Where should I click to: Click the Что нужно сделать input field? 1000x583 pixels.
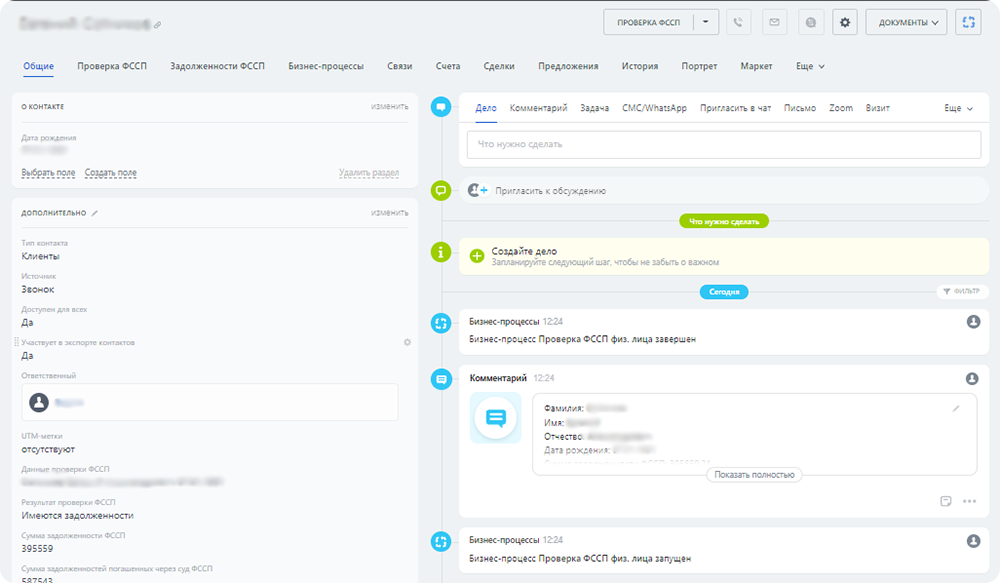tap(723, 144)
